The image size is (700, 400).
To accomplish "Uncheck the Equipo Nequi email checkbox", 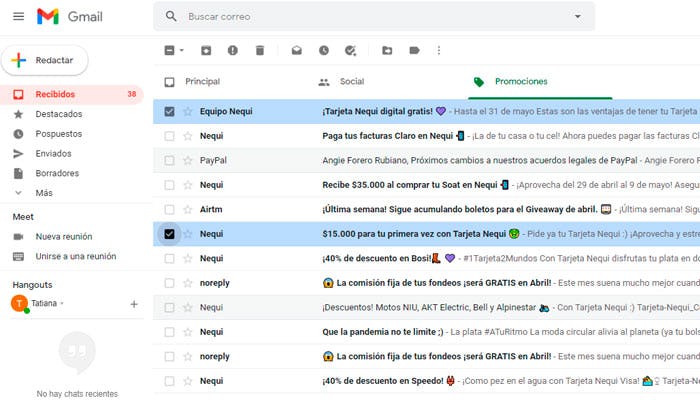I will tap(169, 111).
